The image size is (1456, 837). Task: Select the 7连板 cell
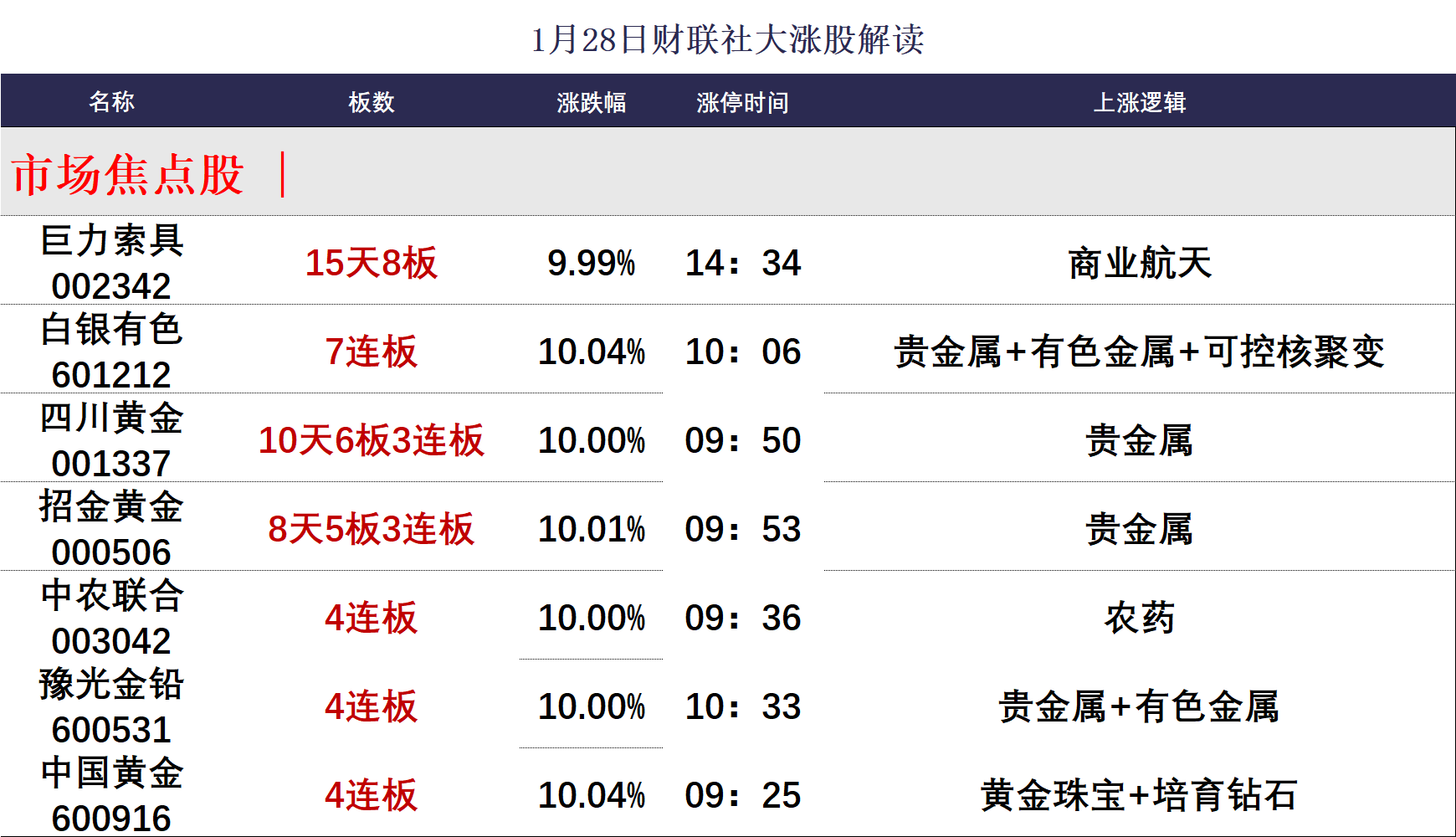coord(371,352)
